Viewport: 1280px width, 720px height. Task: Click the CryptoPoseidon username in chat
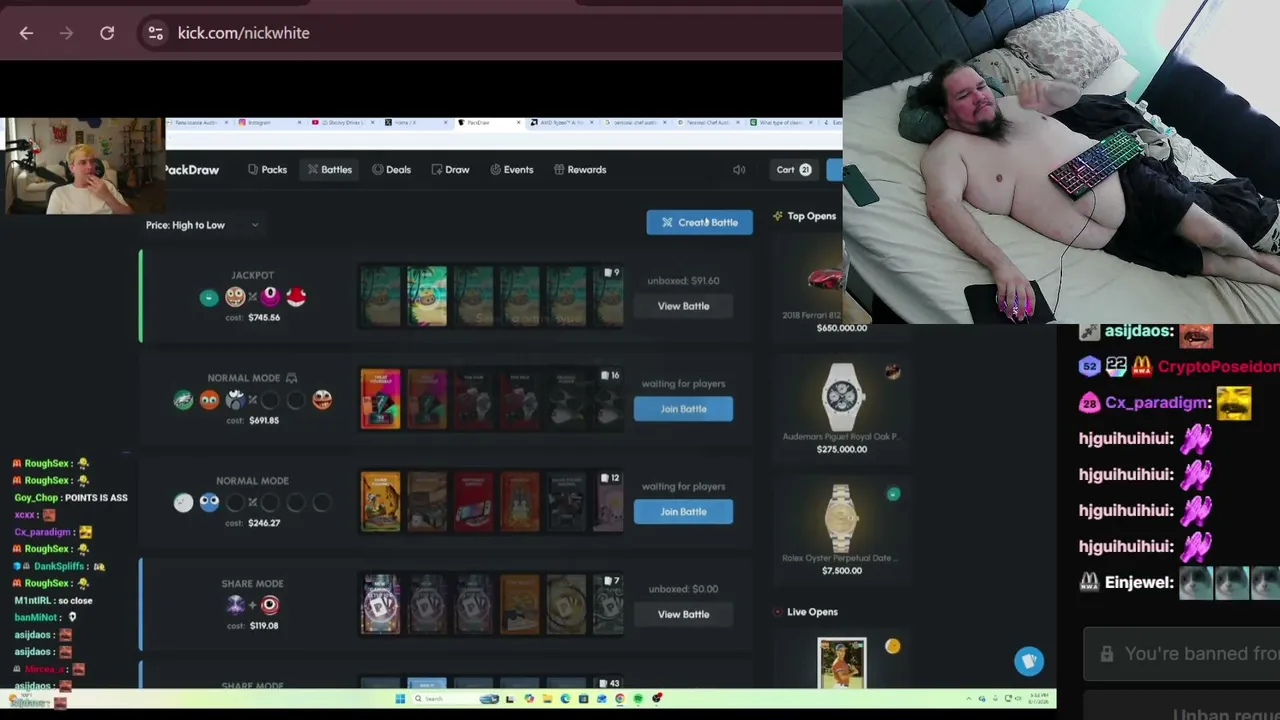(1218, 367)
